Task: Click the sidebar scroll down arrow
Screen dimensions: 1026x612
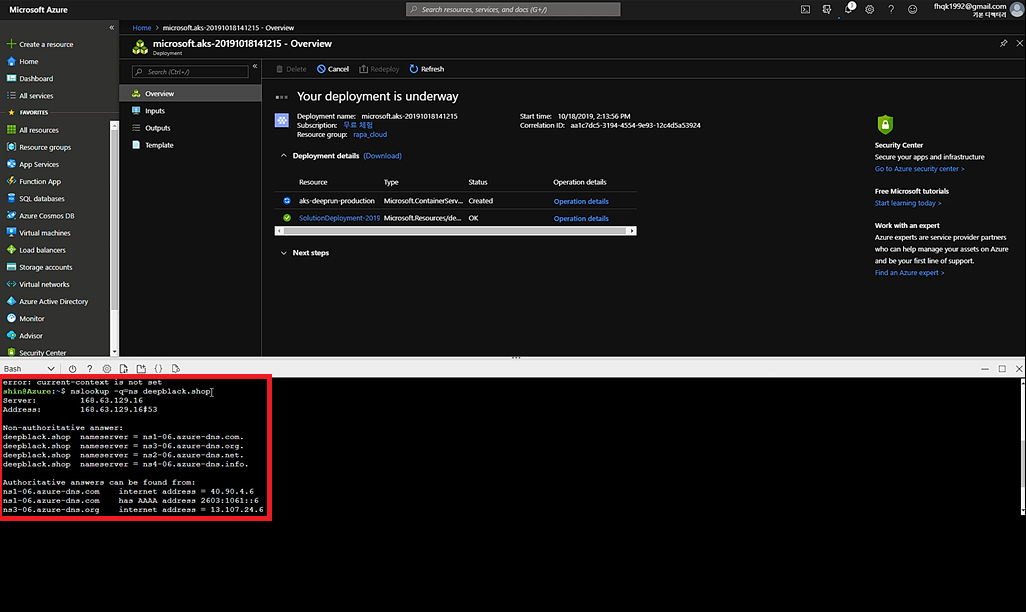Action: click(x=115, y=352)
